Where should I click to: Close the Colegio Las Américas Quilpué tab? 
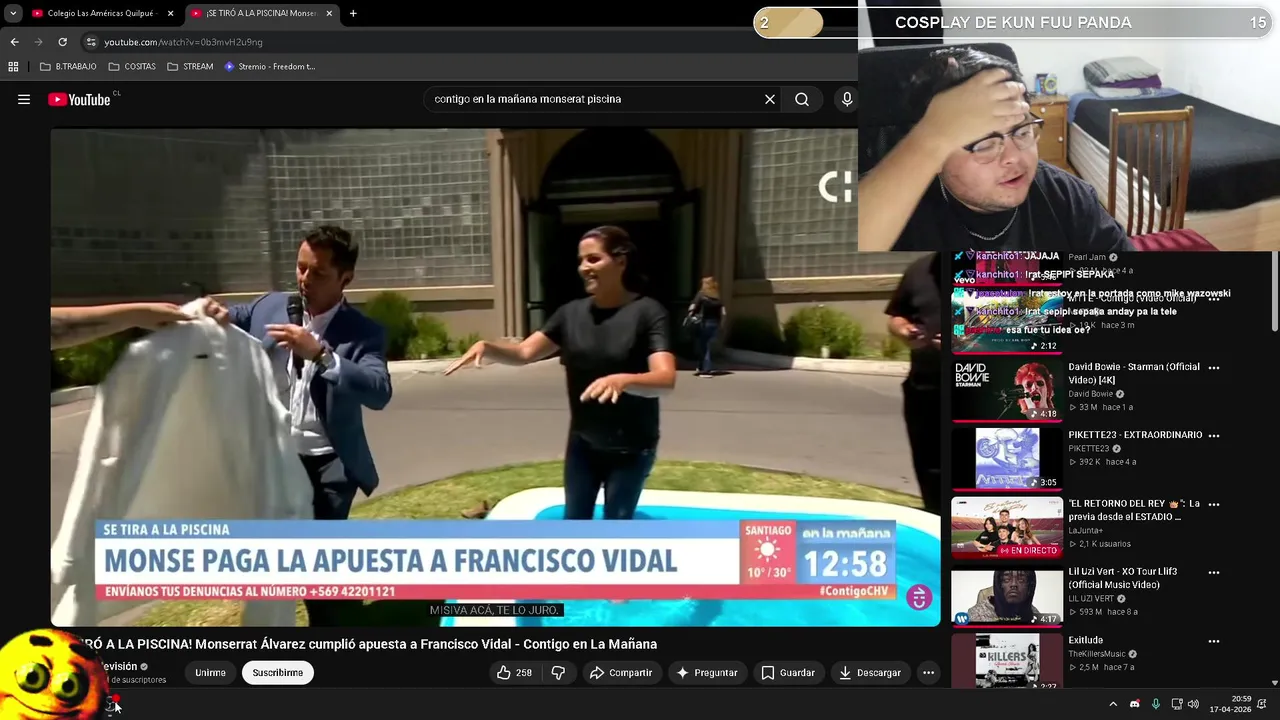(x=170, y=13)
